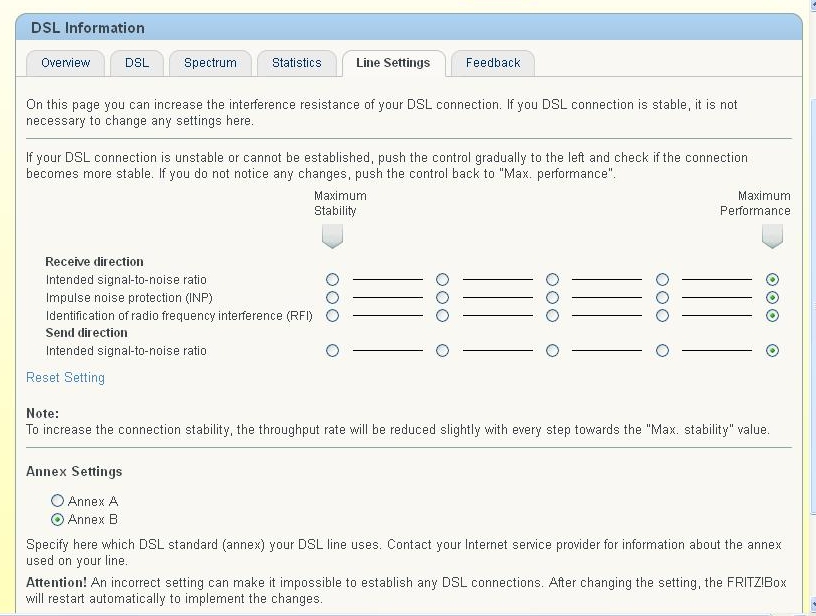Go to the Statistics tab
This screenshot has height=616, width=816.
(x=297, y=63)
